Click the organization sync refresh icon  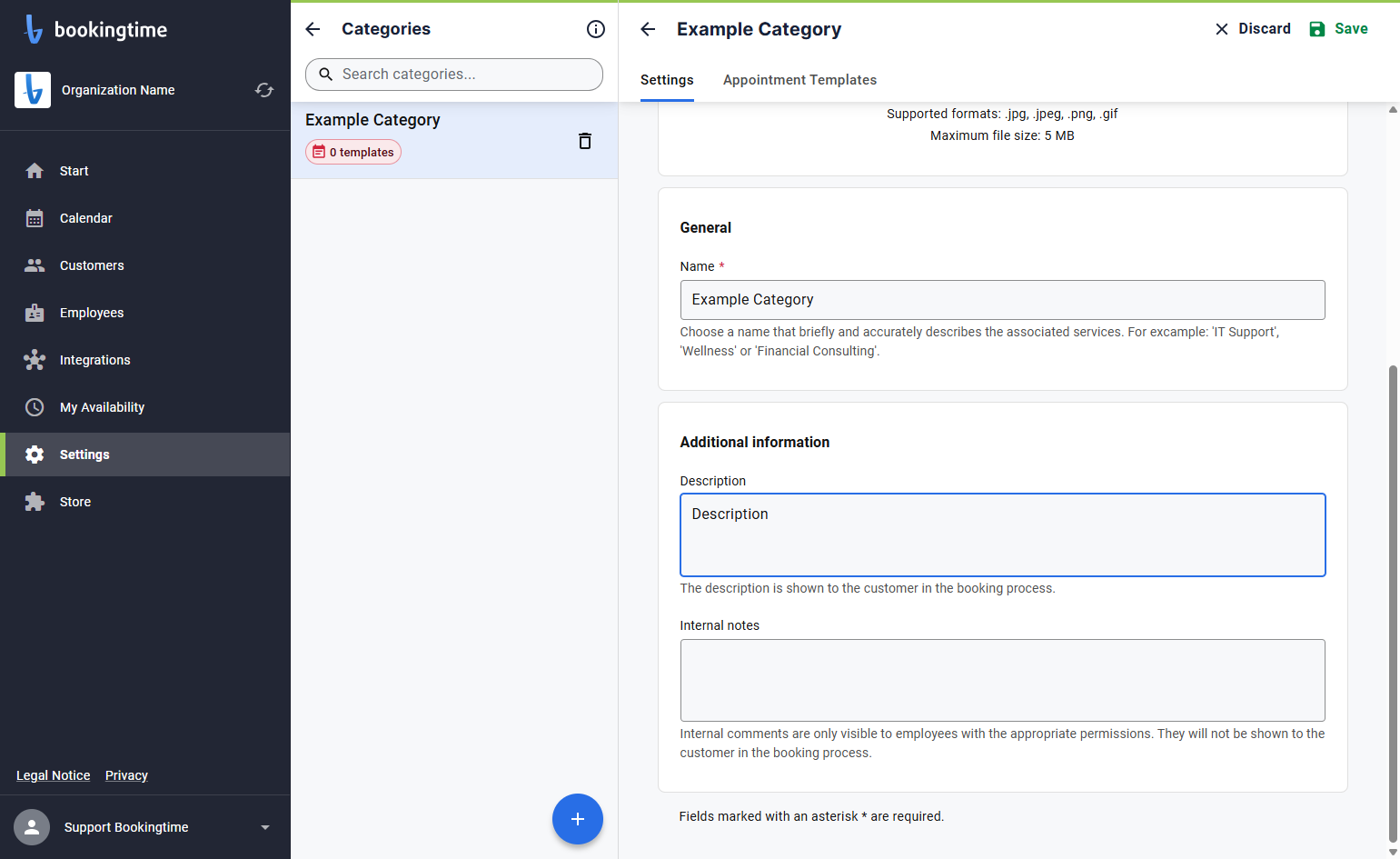coord(264,90)
